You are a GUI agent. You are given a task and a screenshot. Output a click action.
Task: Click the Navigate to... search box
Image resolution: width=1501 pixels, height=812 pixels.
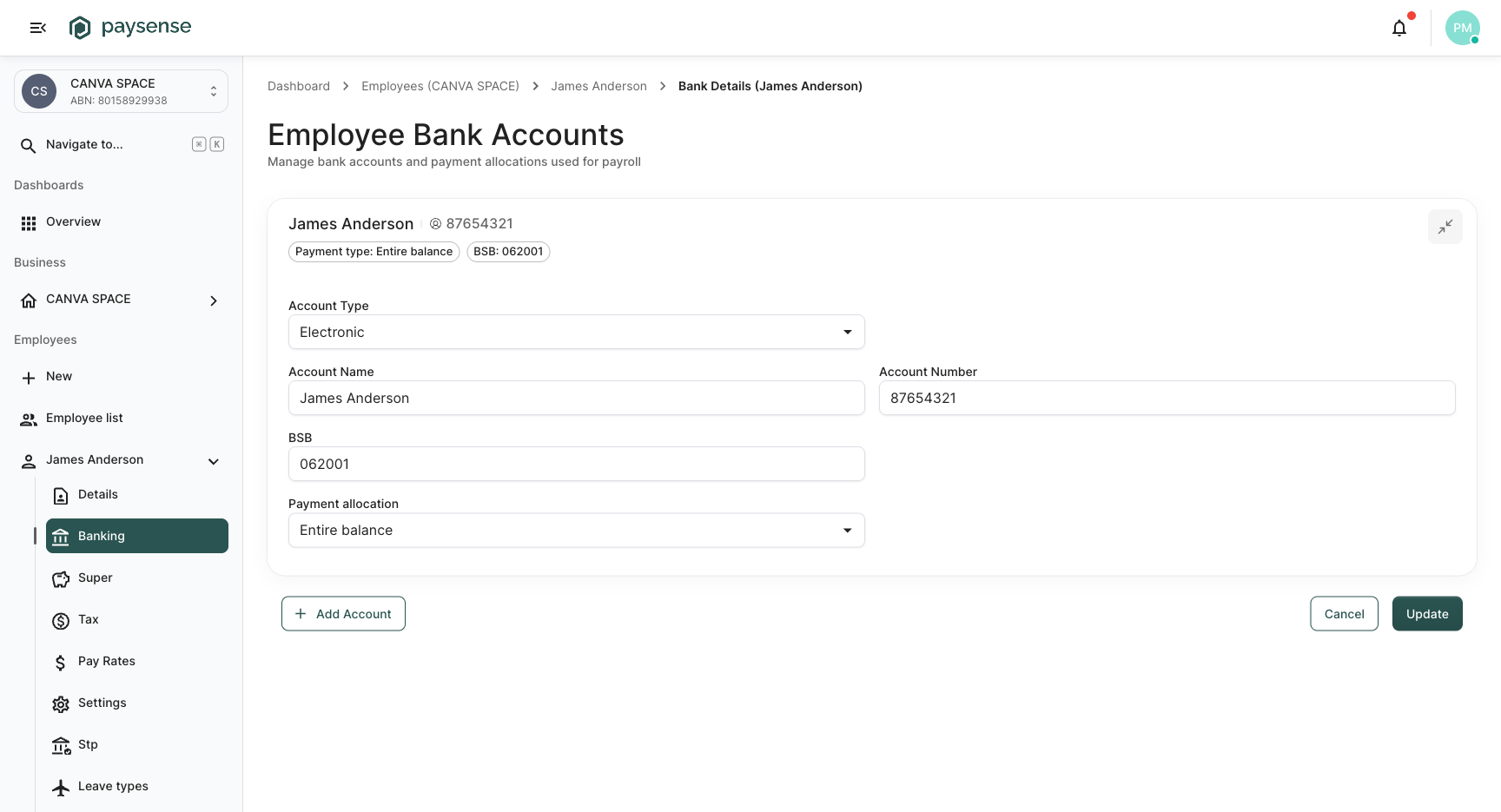(x=121, y=145)
